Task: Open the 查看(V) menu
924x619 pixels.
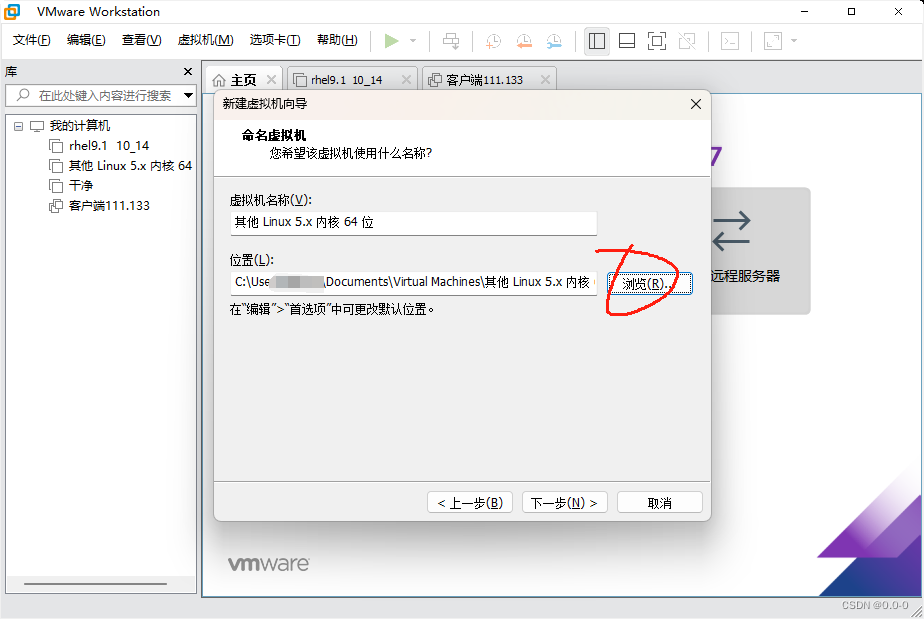Action: [x=141, y=40]
